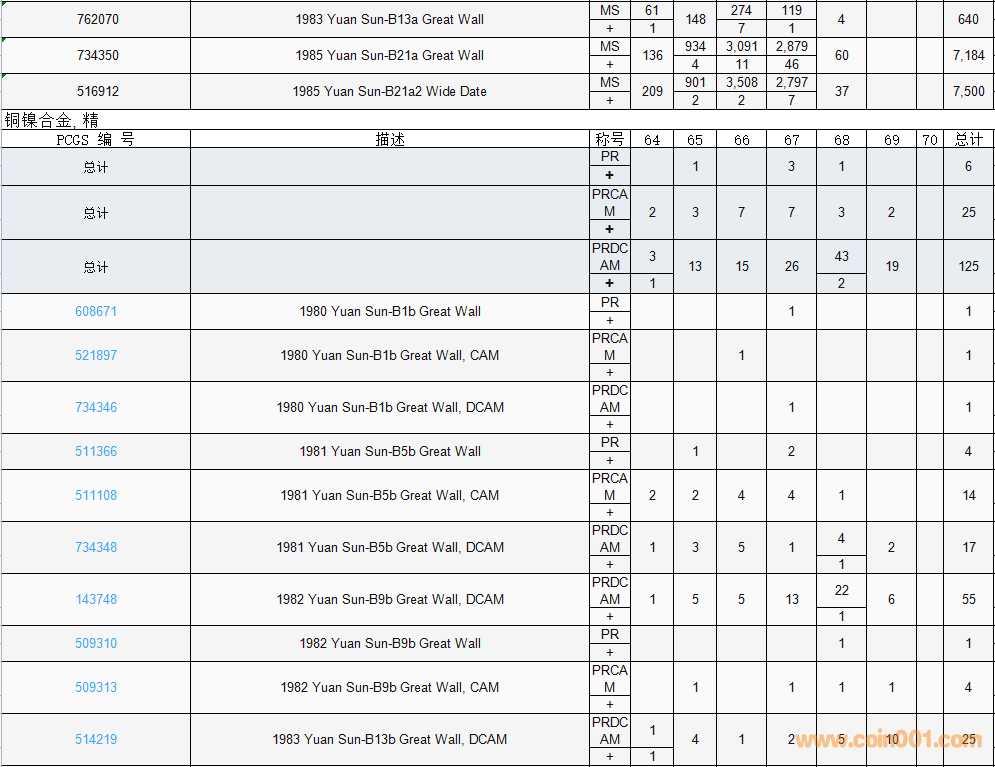Select the cell 734350
The height and width of the screenshot is (767, 995).
point(96,55)
